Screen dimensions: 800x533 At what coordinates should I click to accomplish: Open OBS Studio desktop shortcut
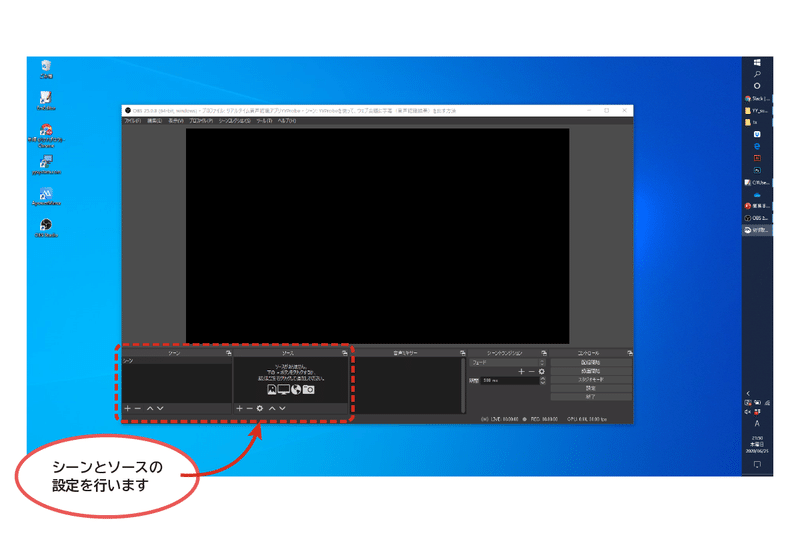coord(46,228)
